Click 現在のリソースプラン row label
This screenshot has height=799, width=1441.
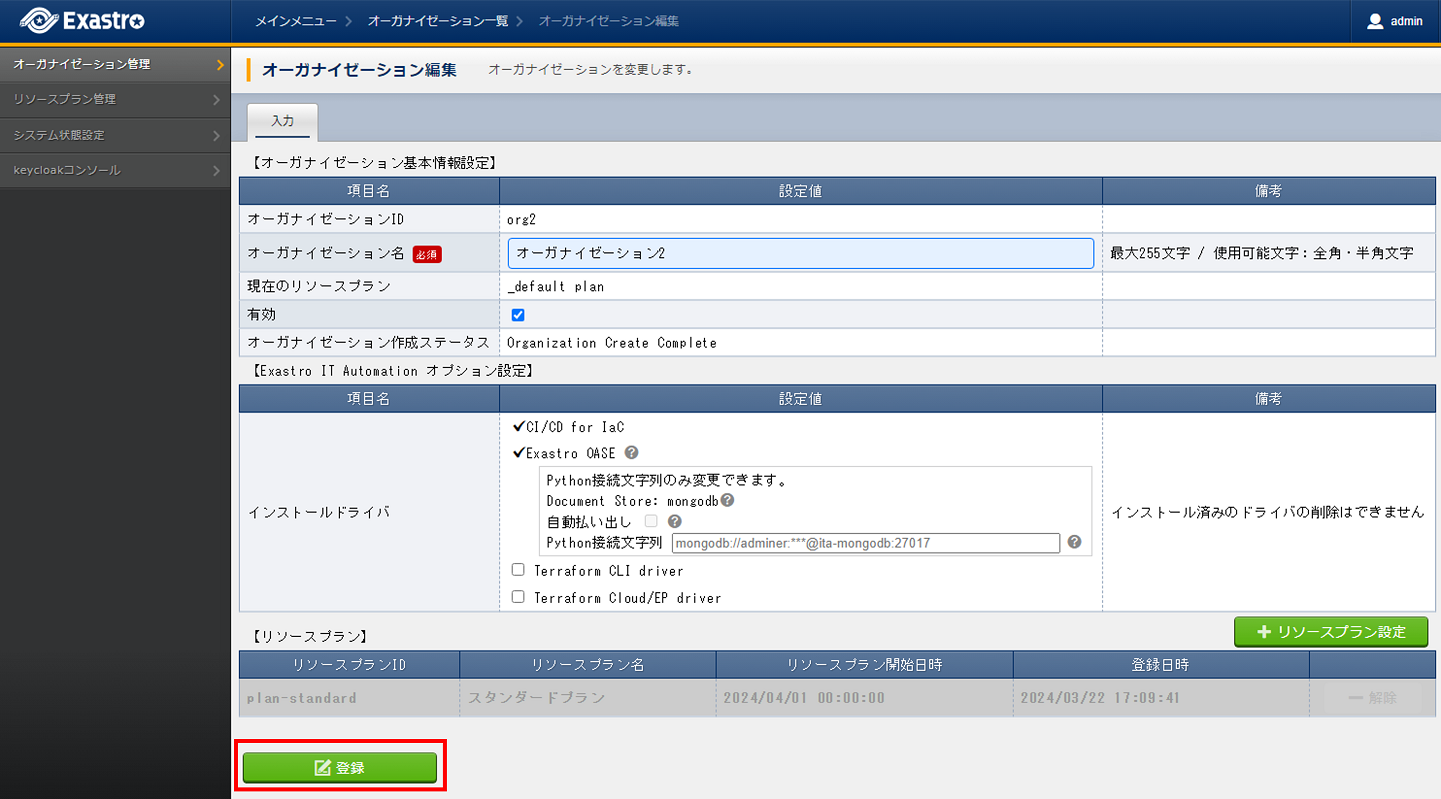(x=319, y=286)
